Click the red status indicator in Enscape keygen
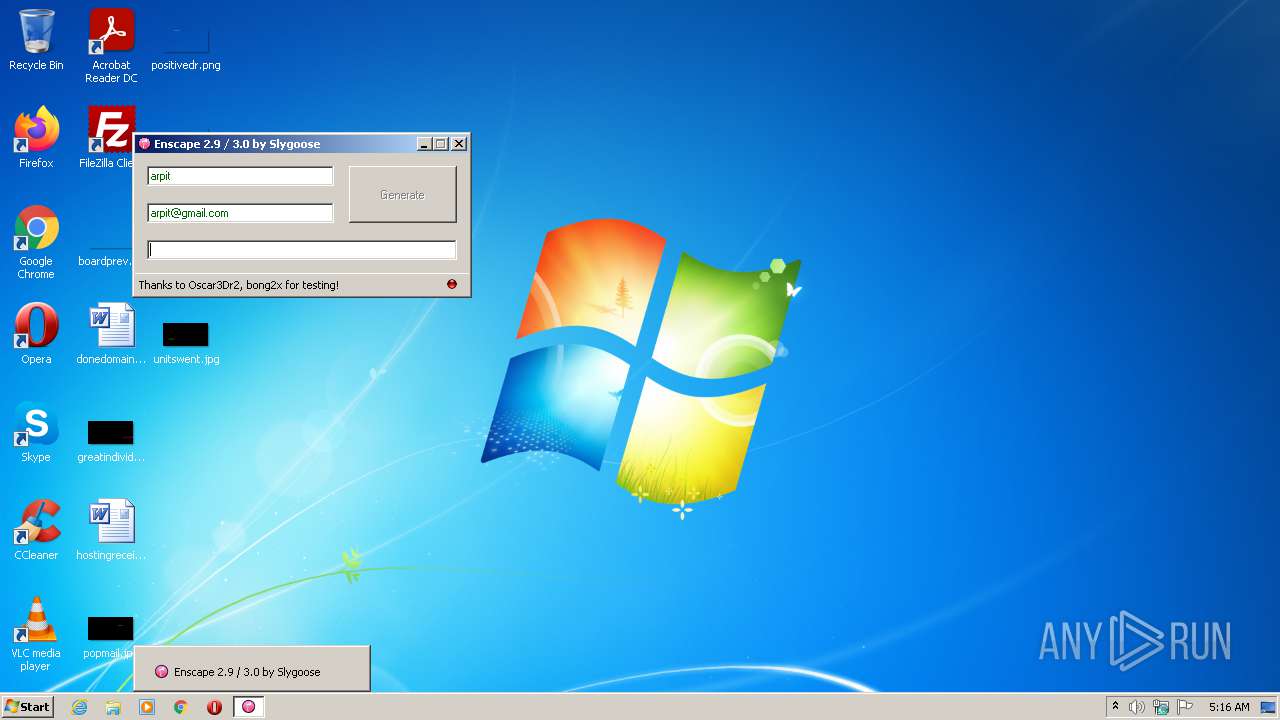Viewport: 1280px width, 720px height. point(452,284)
